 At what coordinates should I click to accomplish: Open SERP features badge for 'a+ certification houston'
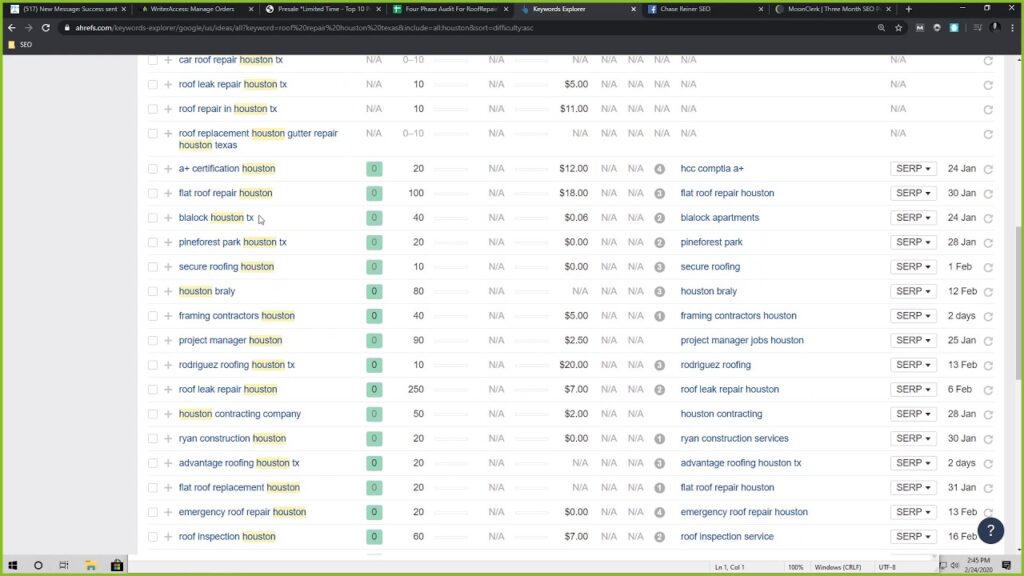[660, 169]
